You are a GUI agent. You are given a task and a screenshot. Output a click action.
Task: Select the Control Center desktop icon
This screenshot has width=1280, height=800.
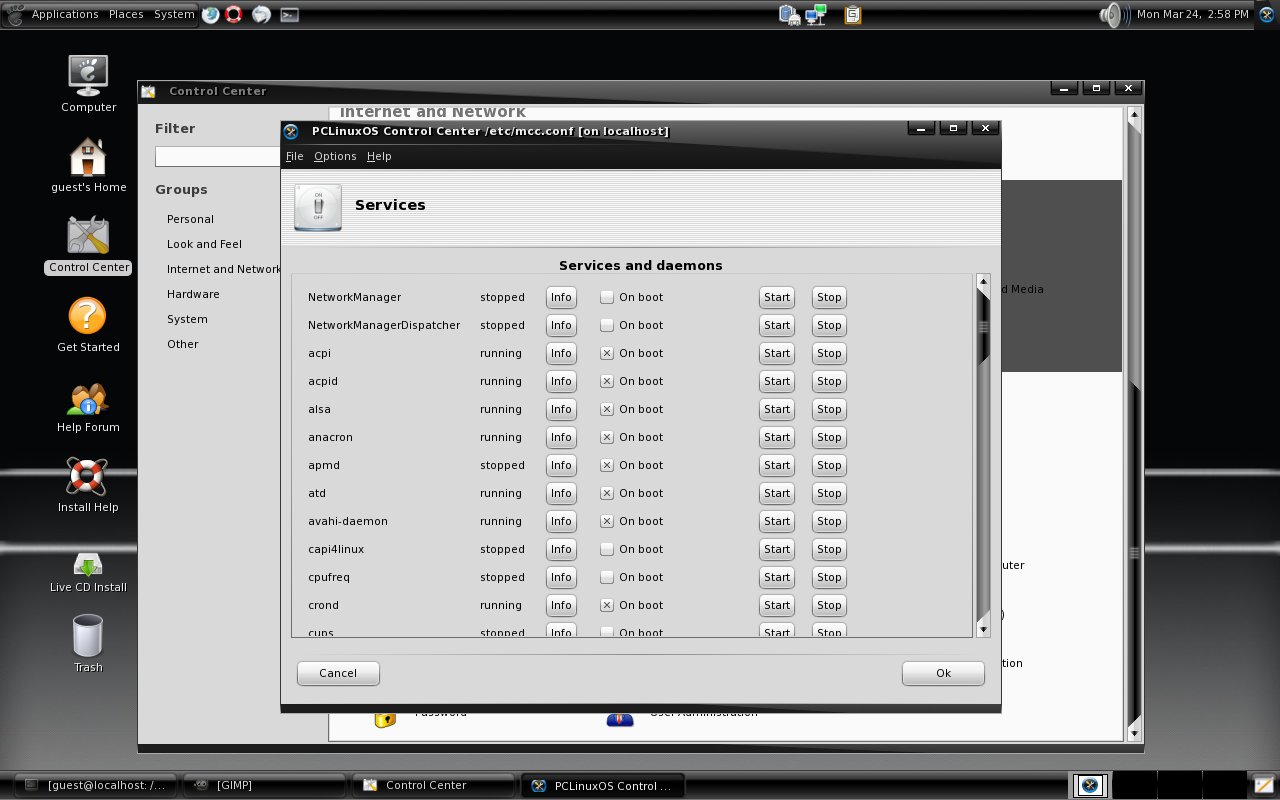pyautogui.click(x=89, y=245)
